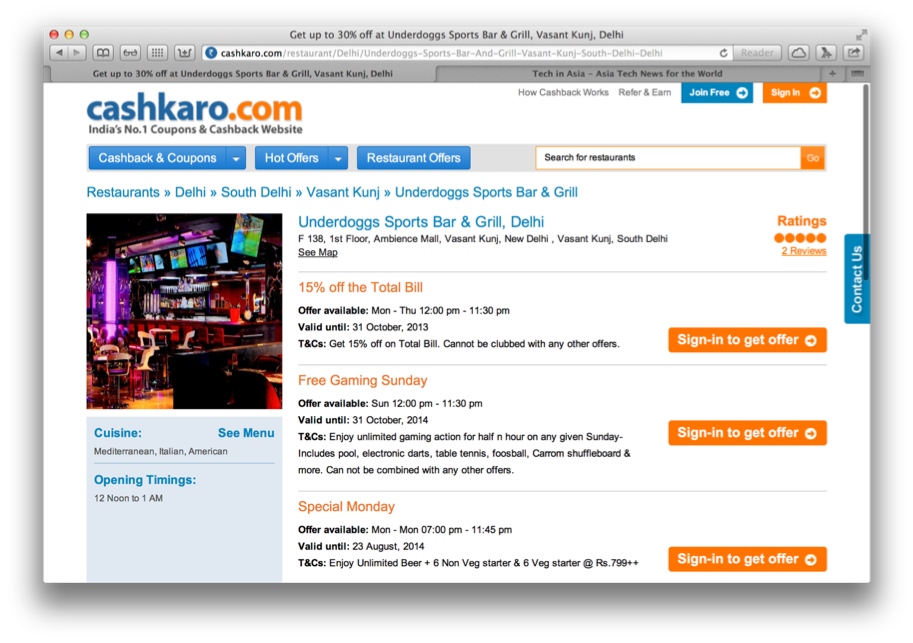Click the Reader button in address bar
This screenshot has width=913, height=643.
click(757, 53)
